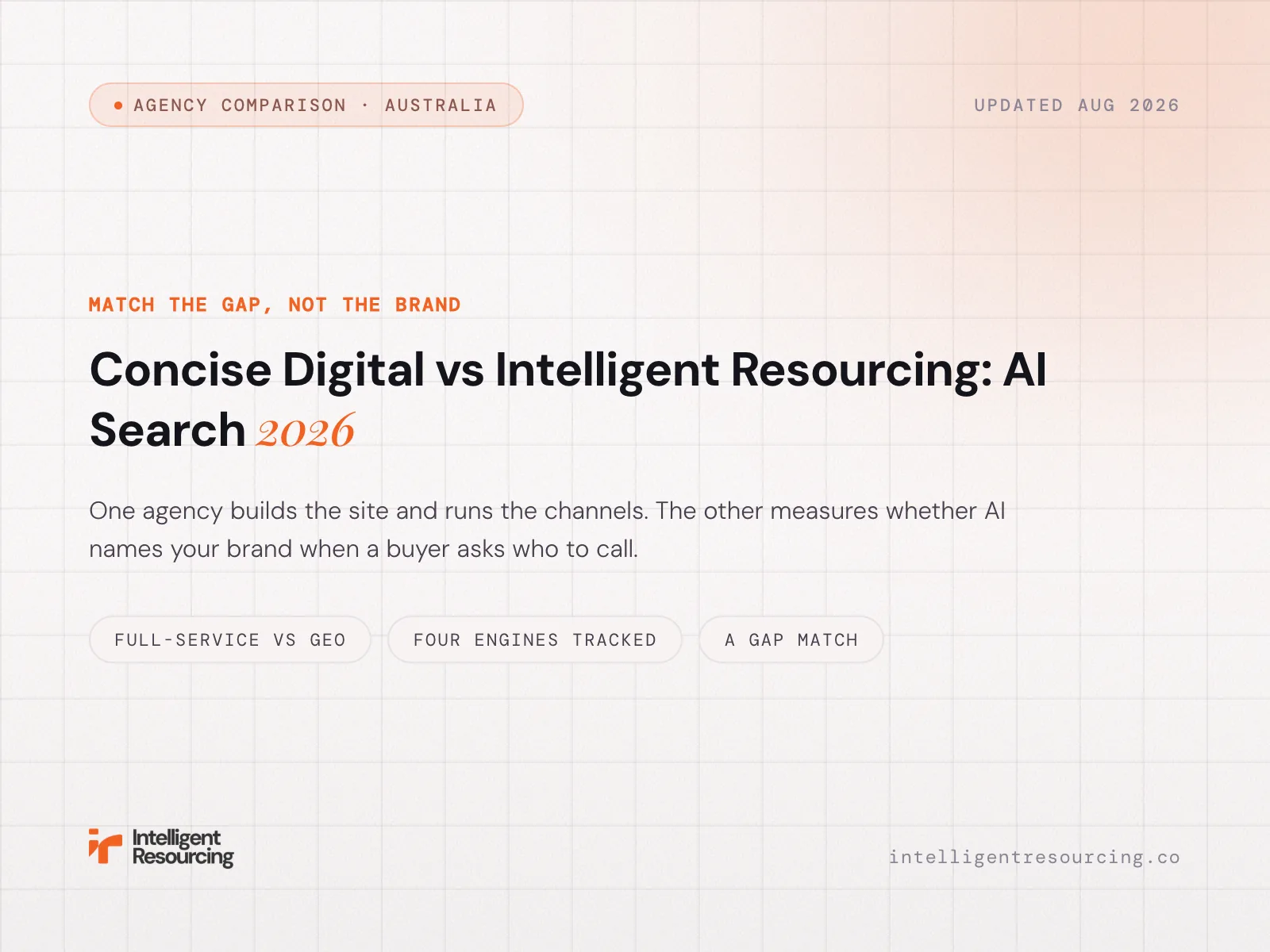Click the orange 'ir' logo icon
The image size is (1270, 952).
click(x=106, y=846)
